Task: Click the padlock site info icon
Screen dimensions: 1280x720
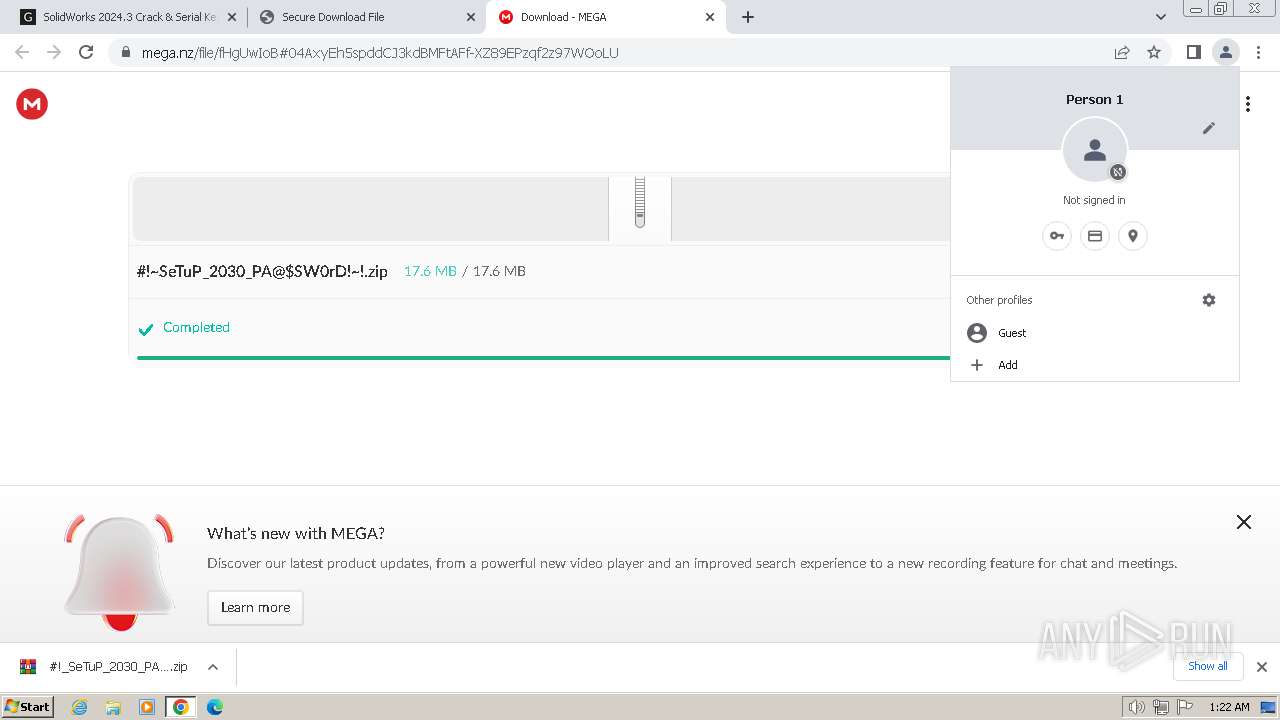Action: tap(126, 52)
